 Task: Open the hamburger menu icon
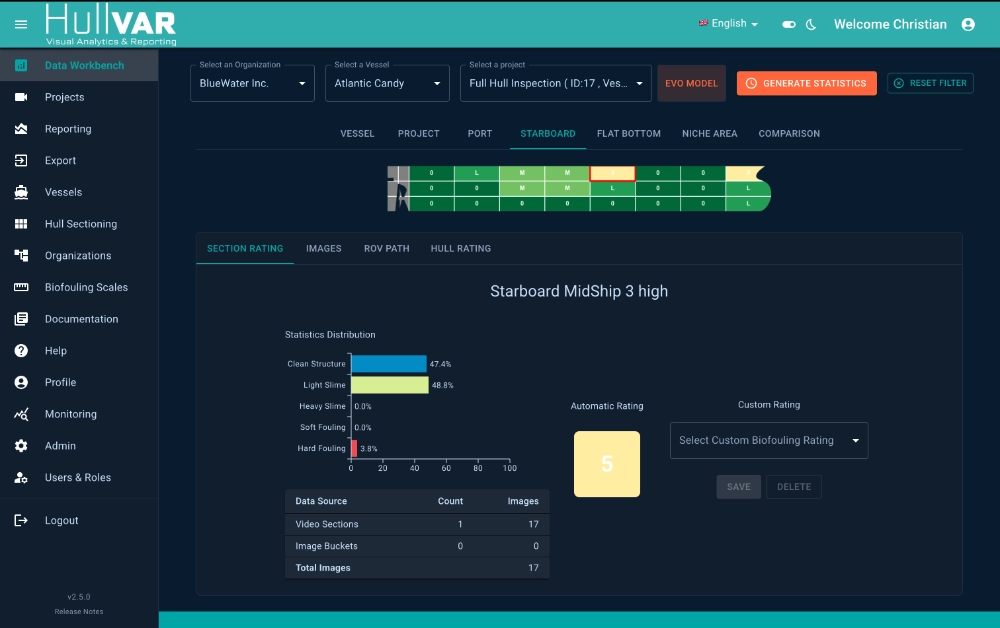coord(21,24)
